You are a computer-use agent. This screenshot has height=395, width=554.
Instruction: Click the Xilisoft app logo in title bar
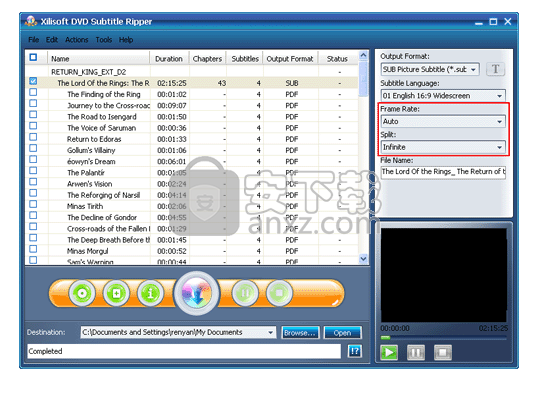pos(31,21)
